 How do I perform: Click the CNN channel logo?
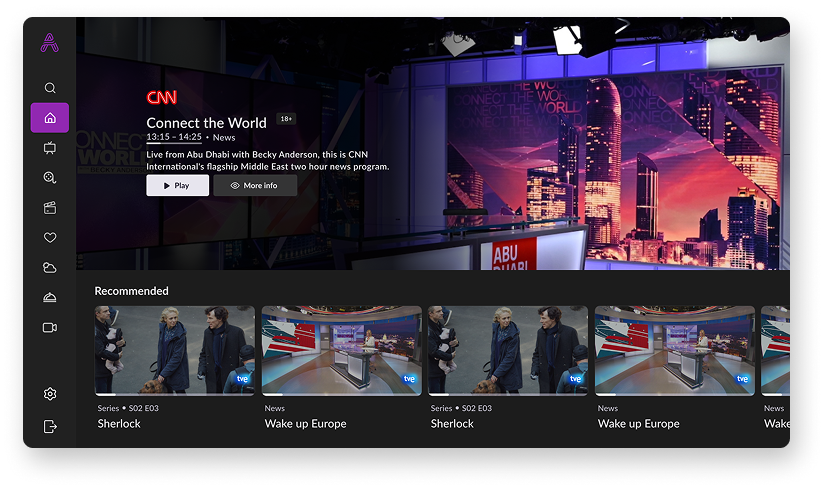pos(162,97)
